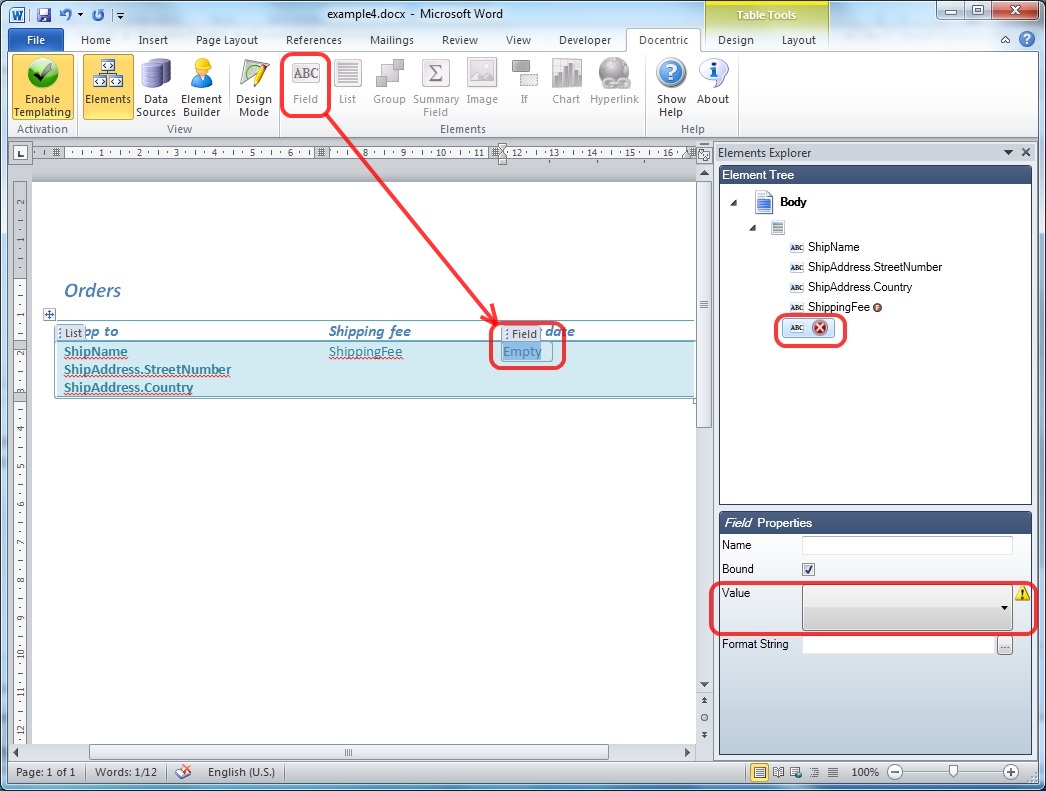Click Show Help in the ribbon
Screen dimensions: 1046x791
(x=671, y=87)
